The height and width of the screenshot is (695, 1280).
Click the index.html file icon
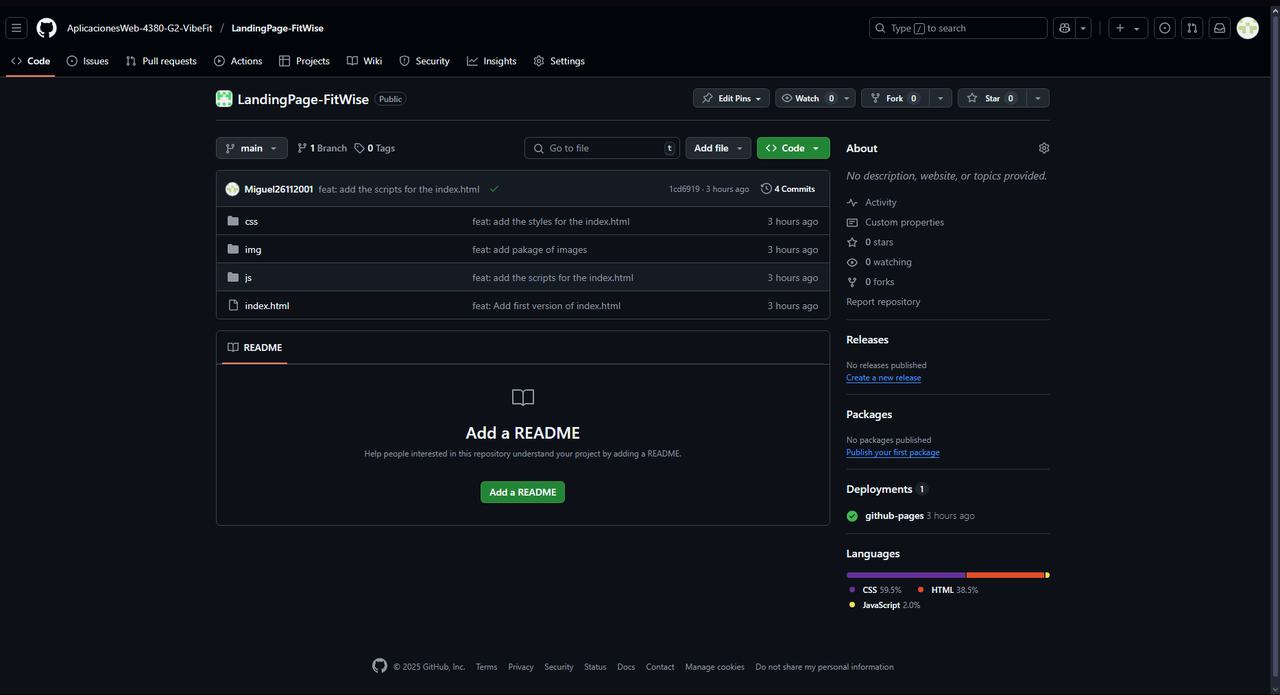[233, 305]
